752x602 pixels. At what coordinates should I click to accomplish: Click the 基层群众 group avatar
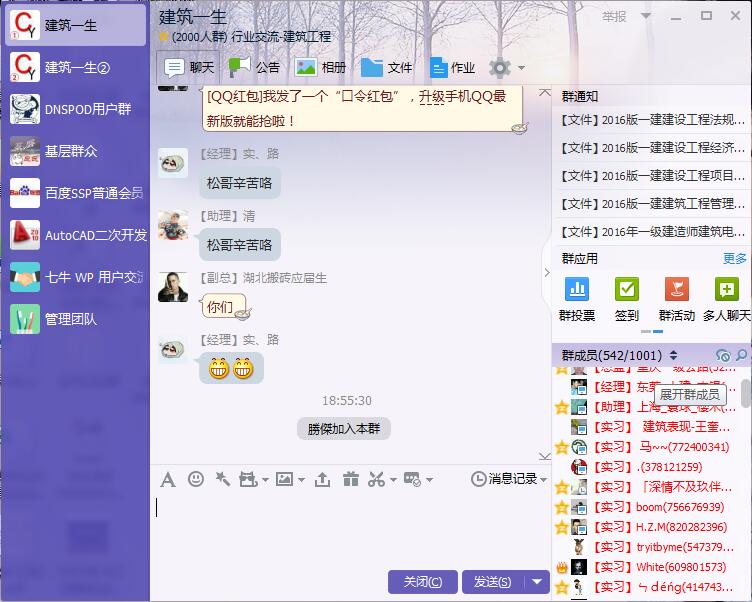tap(24, 151)
